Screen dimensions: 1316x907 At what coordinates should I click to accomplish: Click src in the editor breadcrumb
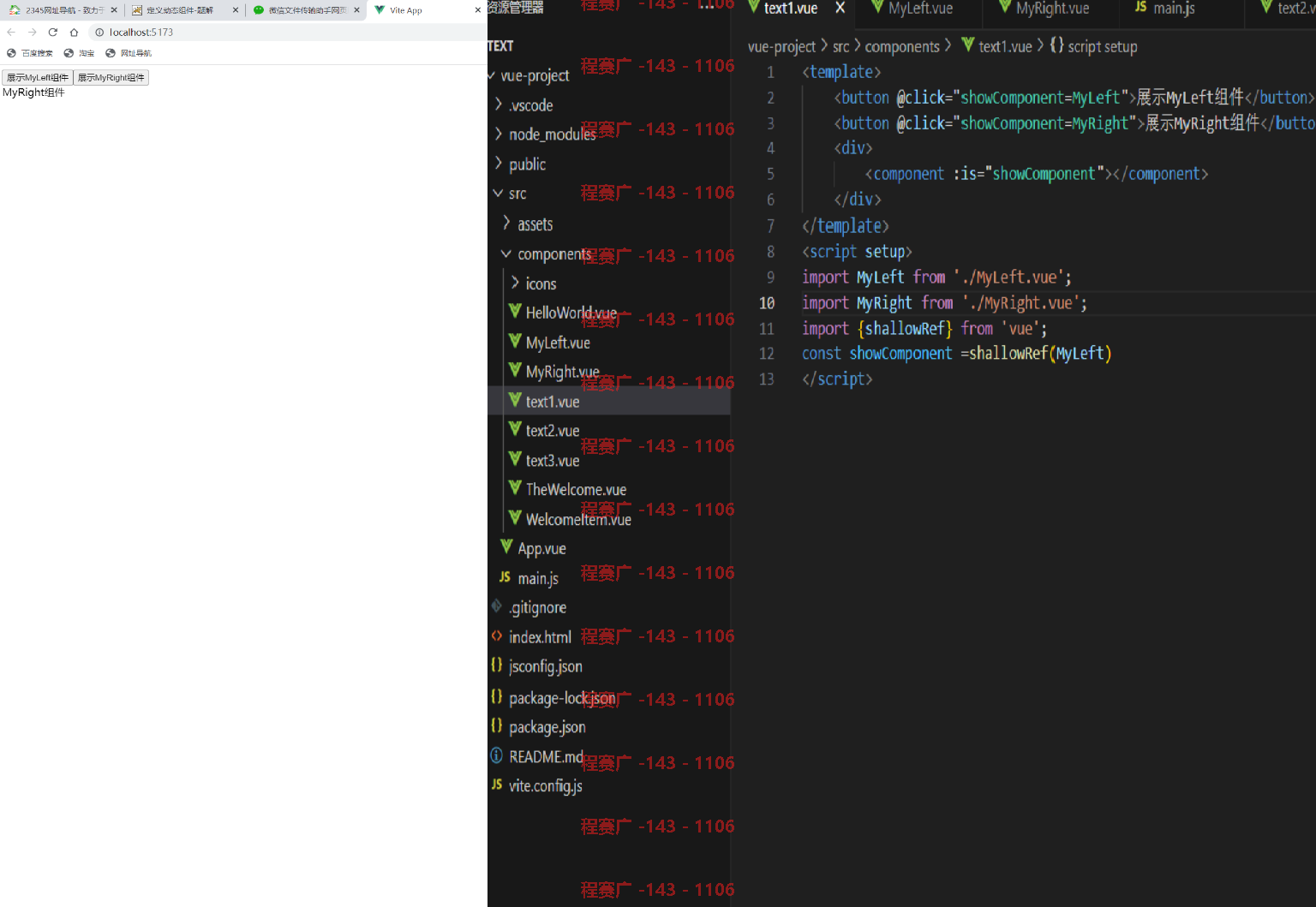841,47
